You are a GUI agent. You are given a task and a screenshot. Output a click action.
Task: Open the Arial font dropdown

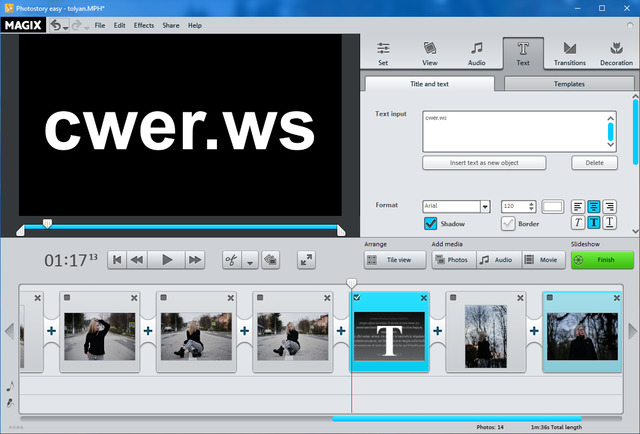tap(485, 207)
